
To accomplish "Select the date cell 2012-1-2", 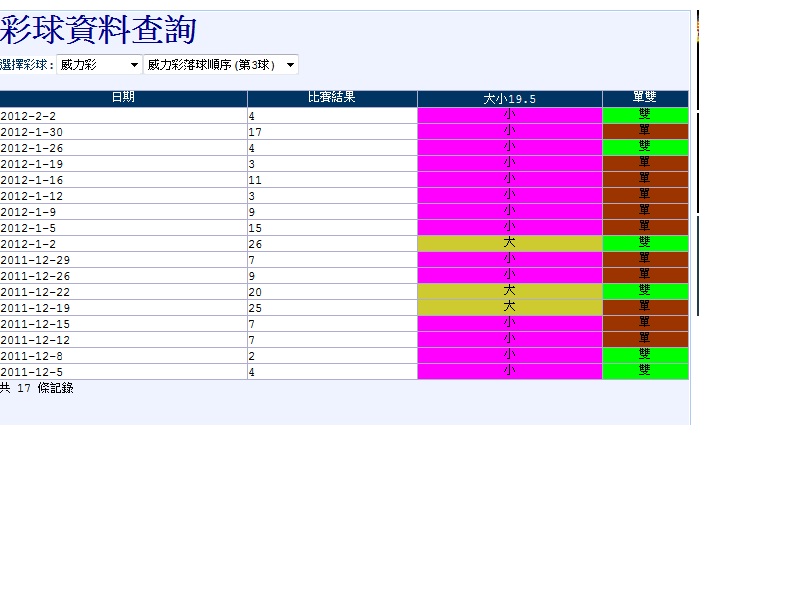I will tap(123, 244).
